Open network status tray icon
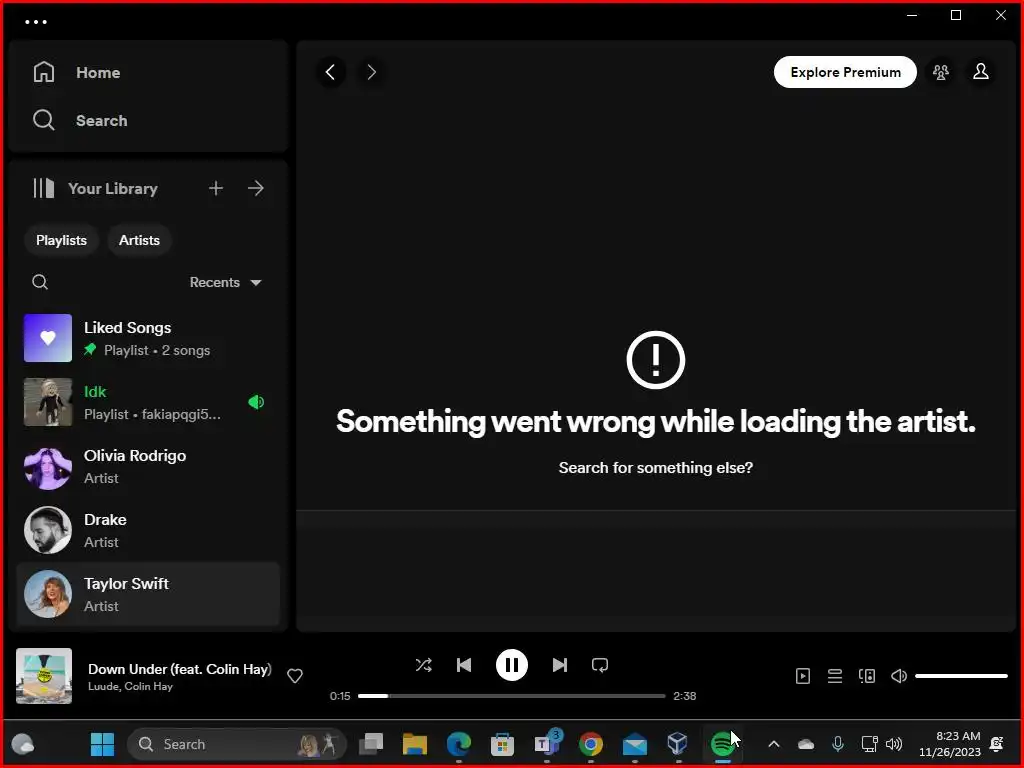 (869, 744)
